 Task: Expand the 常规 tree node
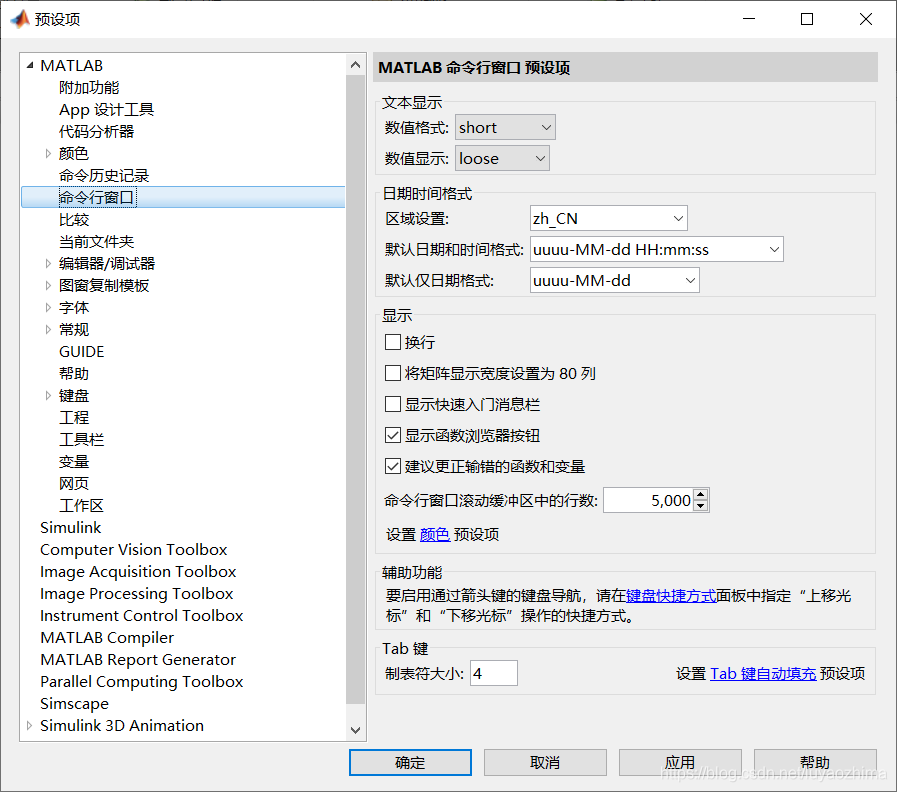pyautogui.click(x=48, y=329)
